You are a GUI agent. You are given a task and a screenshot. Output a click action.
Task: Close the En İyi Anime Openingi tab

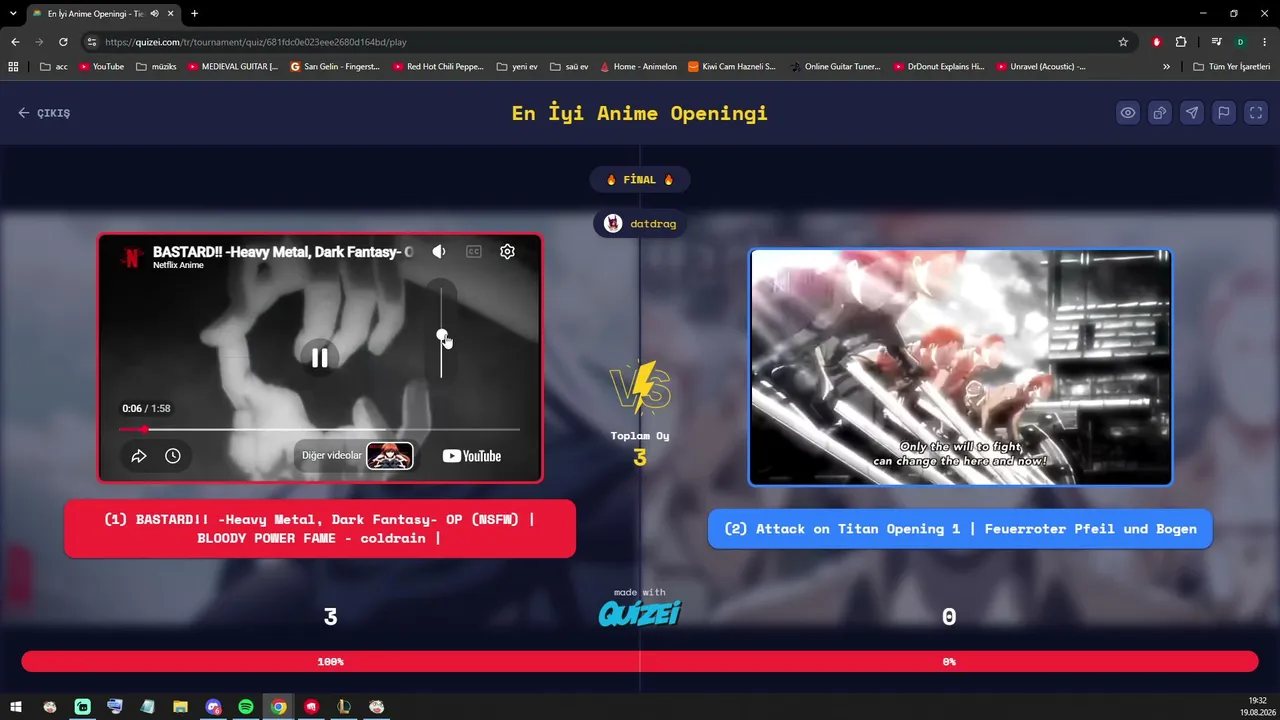point(171,14)
